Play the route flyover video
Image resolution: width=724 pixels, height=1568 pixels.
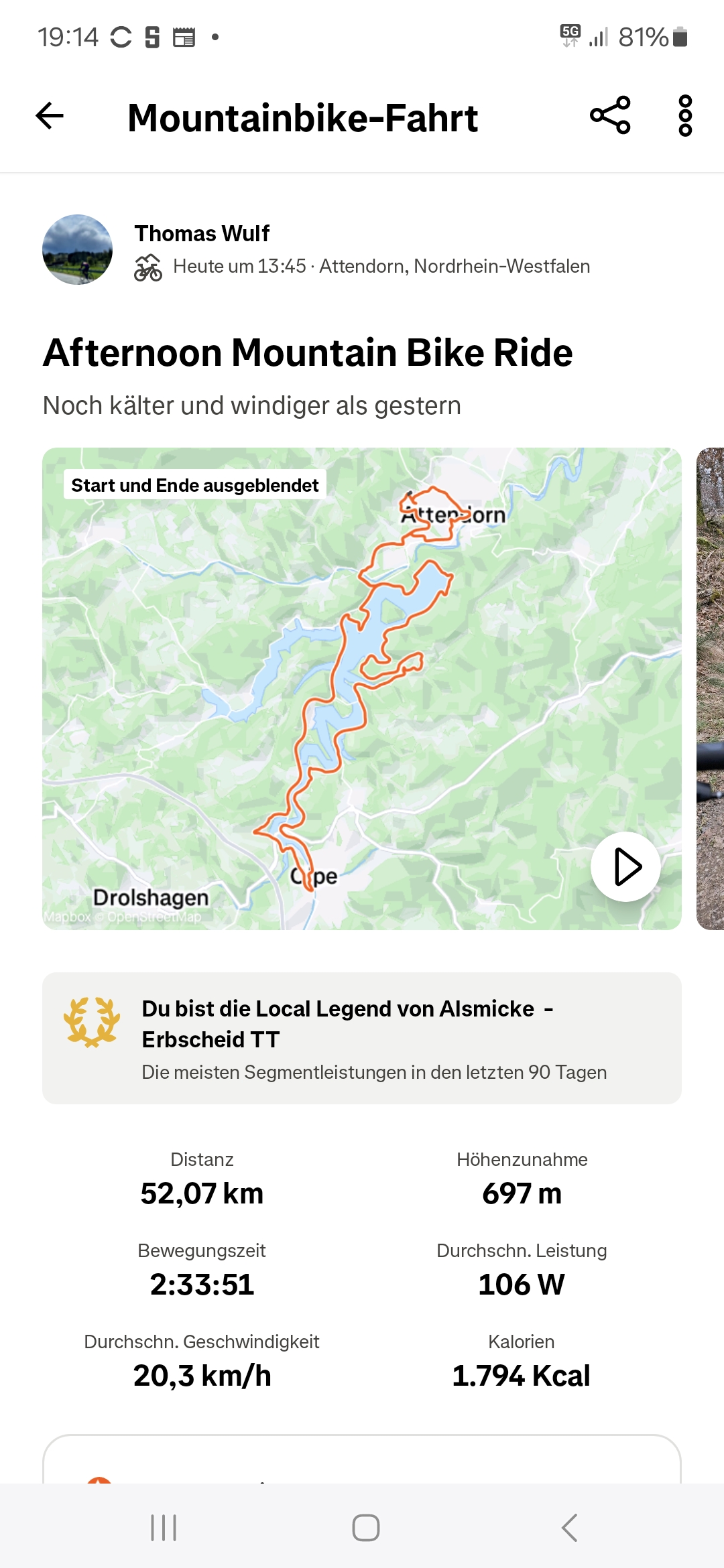click(x=625, y=866)
